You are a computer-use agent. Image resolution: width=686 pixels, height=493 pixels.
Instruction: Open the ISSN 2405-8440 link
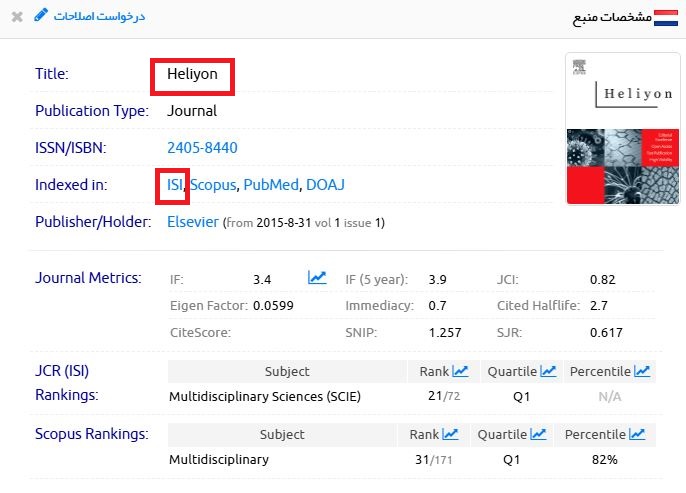[202, 148]
